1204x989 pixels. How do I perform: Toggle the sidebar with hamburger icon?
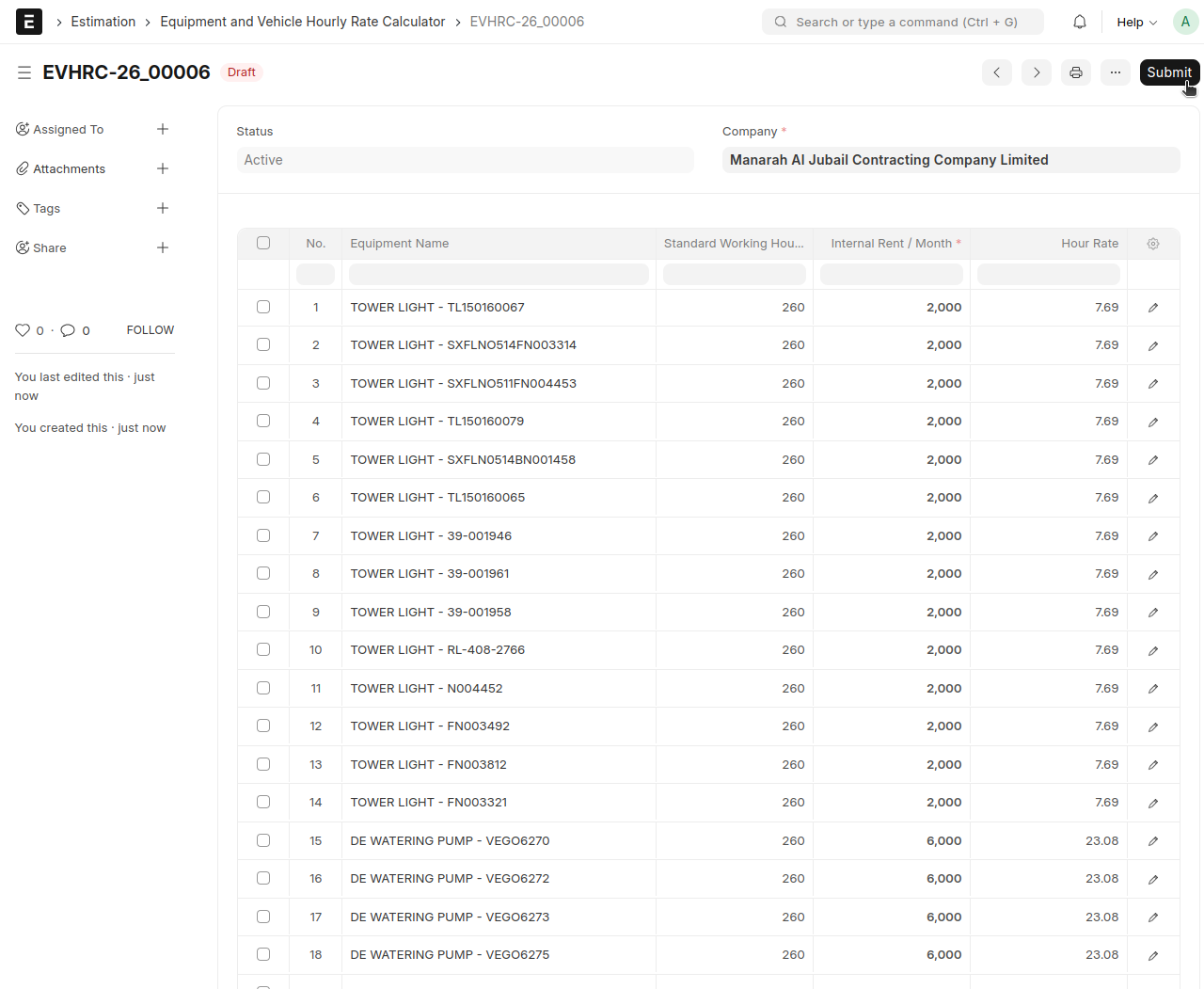click(24, 72)
